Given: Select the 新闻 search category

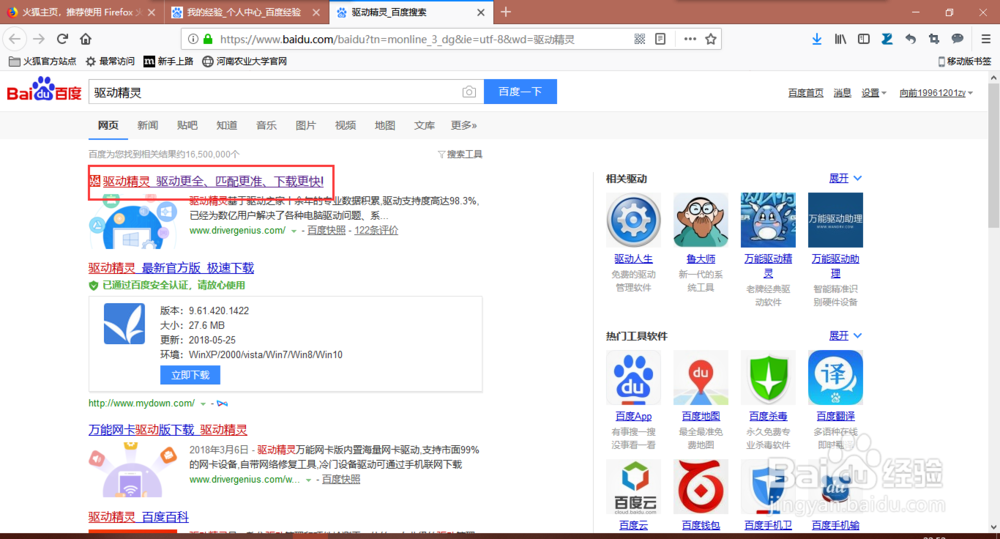Looking at the screenshot, I should point(147,126).
